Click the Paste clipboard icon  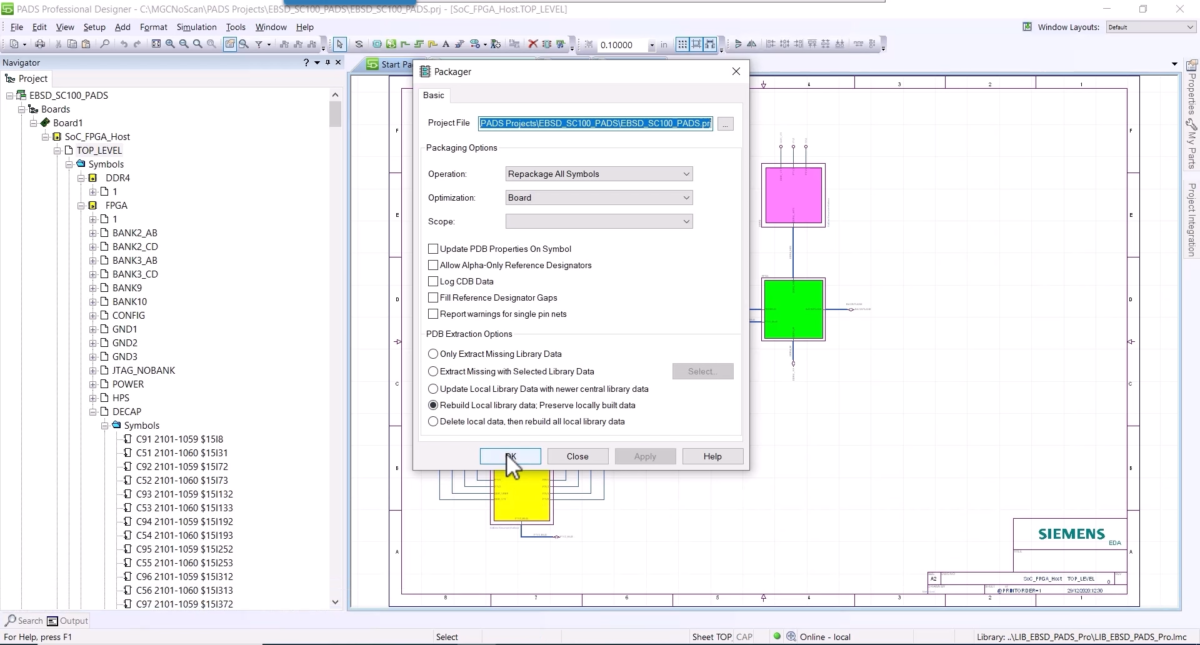tap(86, 44)
